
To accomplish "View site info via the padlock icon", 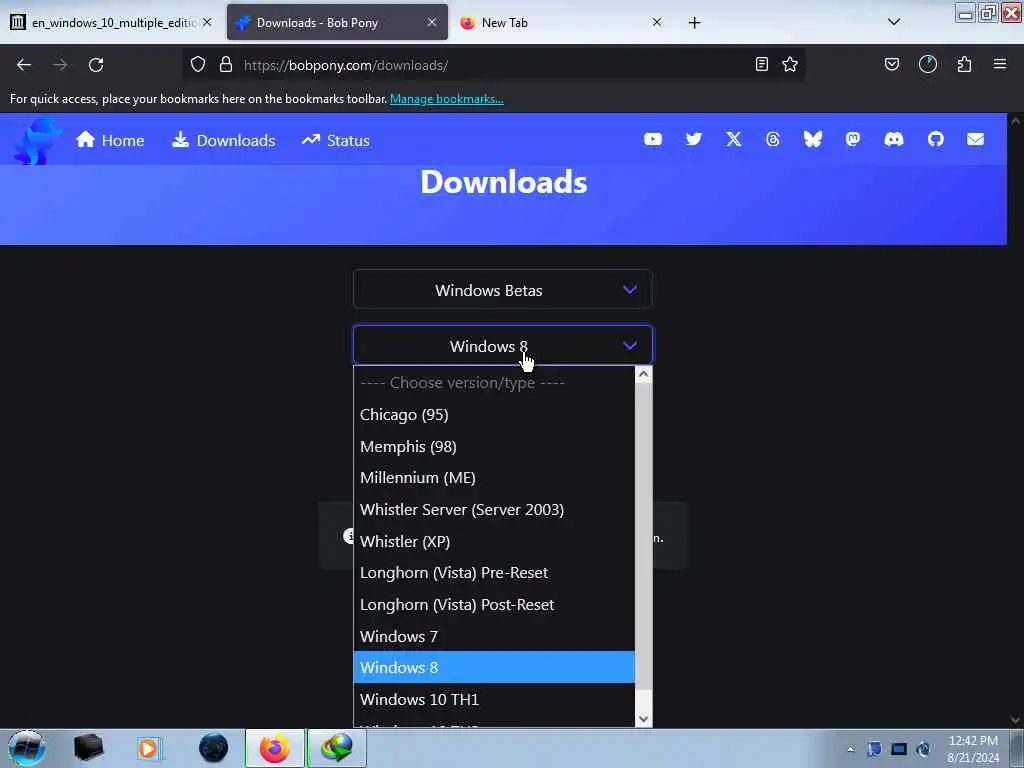I will pyautogui.click(x=226, y=65).
